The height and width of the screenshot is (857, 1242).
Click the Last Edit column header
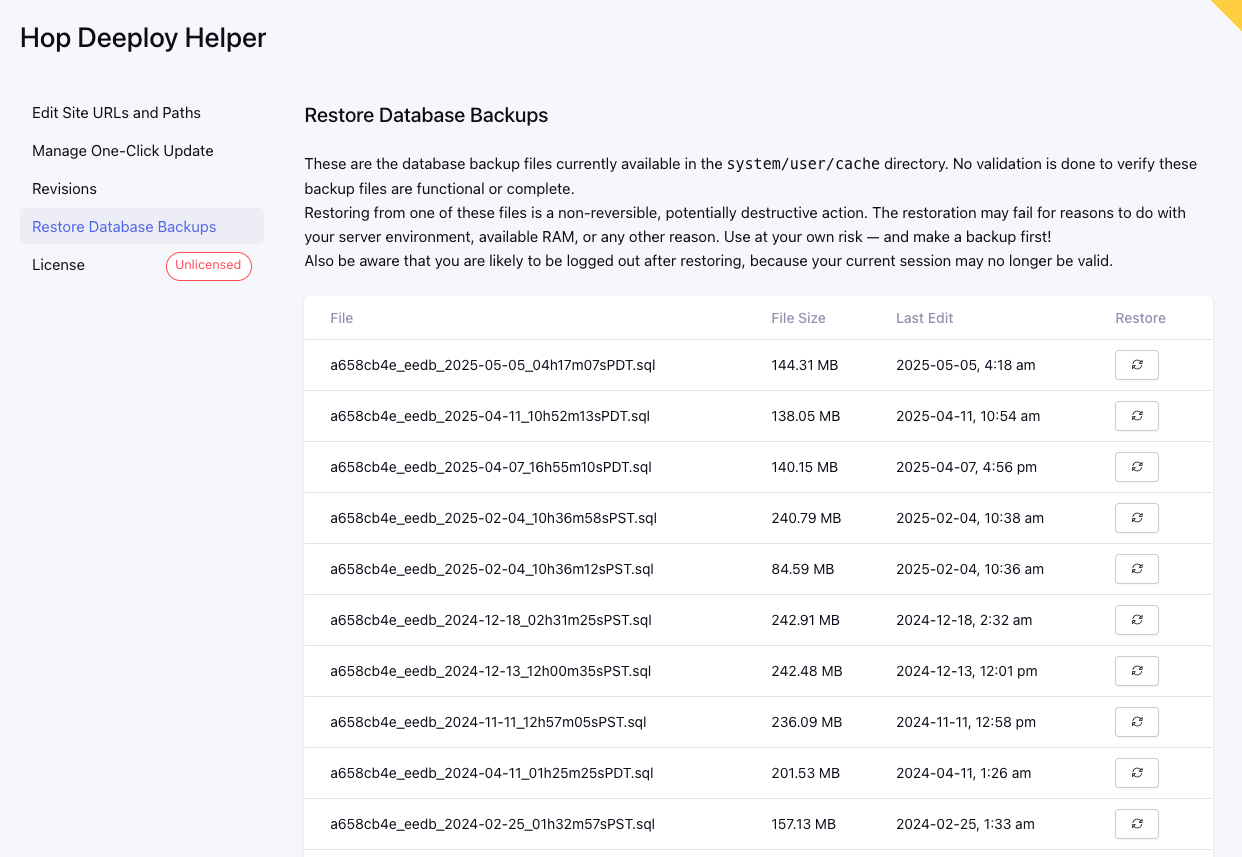coord(924,318)
